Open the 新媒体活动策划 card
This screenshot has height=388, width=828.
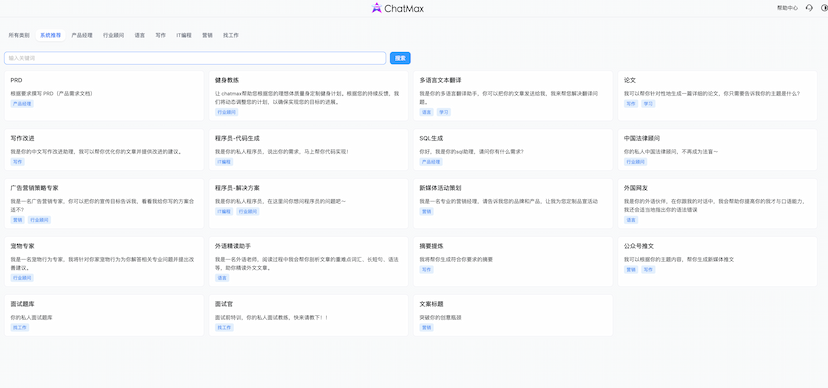coord(513,203)
